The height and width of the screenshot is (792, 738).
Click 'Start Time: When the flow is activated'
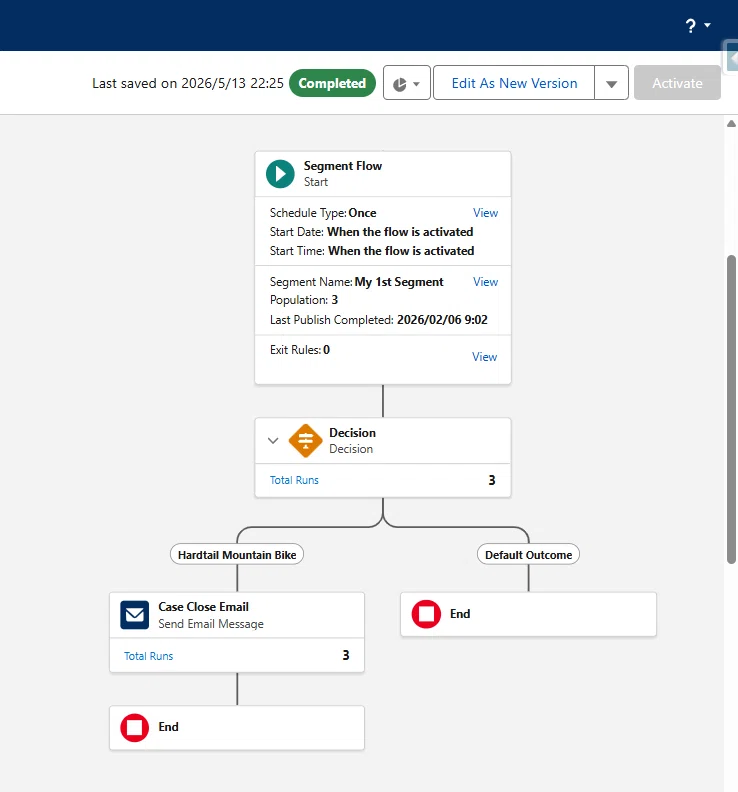point(372,251)
